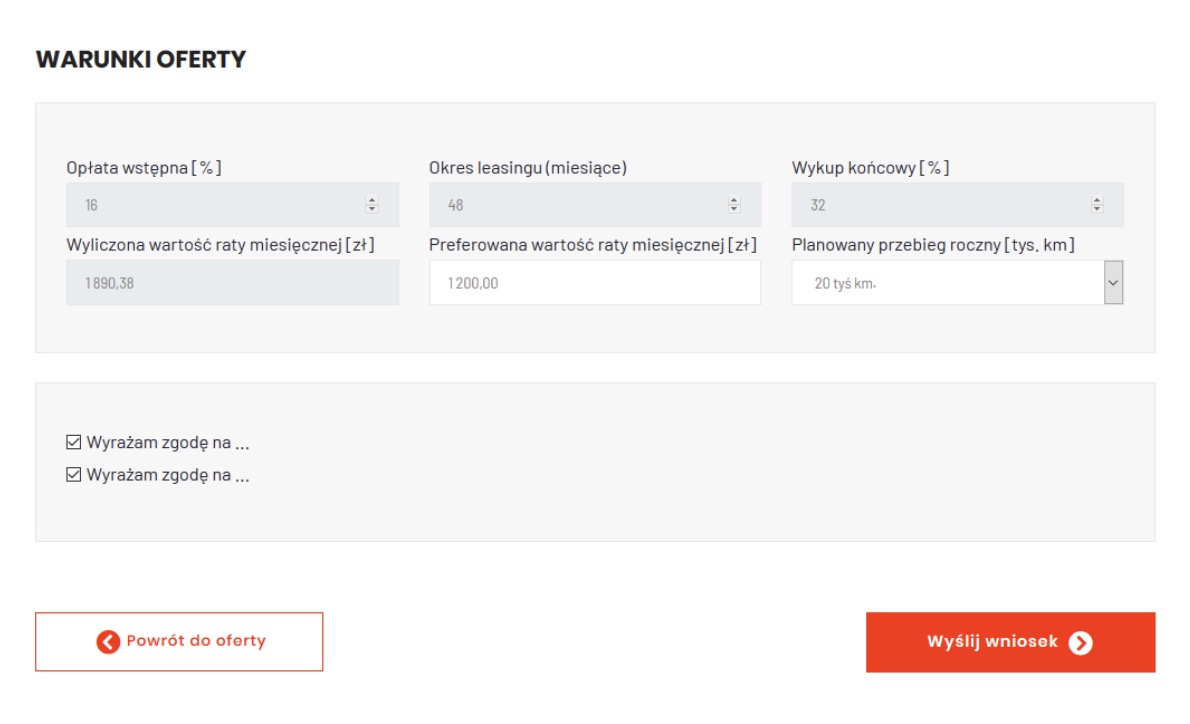Raise Wykup końcowy using the up spinner arrow

coord(1097,201)
